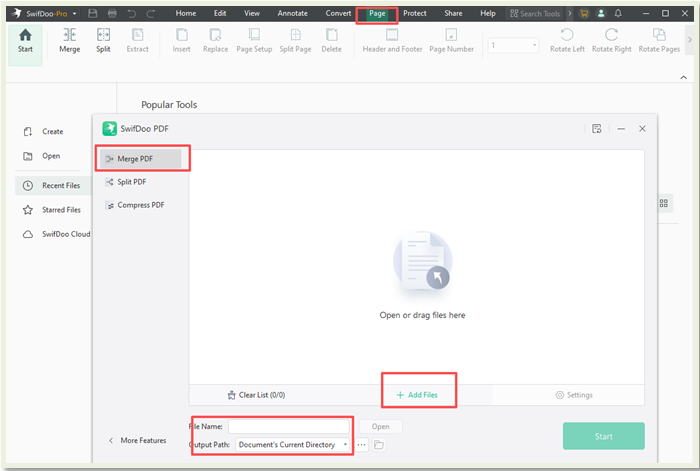Viewport: 700px width, 471px height.
Task: Go back to More Features
Action: click(138, 440)
